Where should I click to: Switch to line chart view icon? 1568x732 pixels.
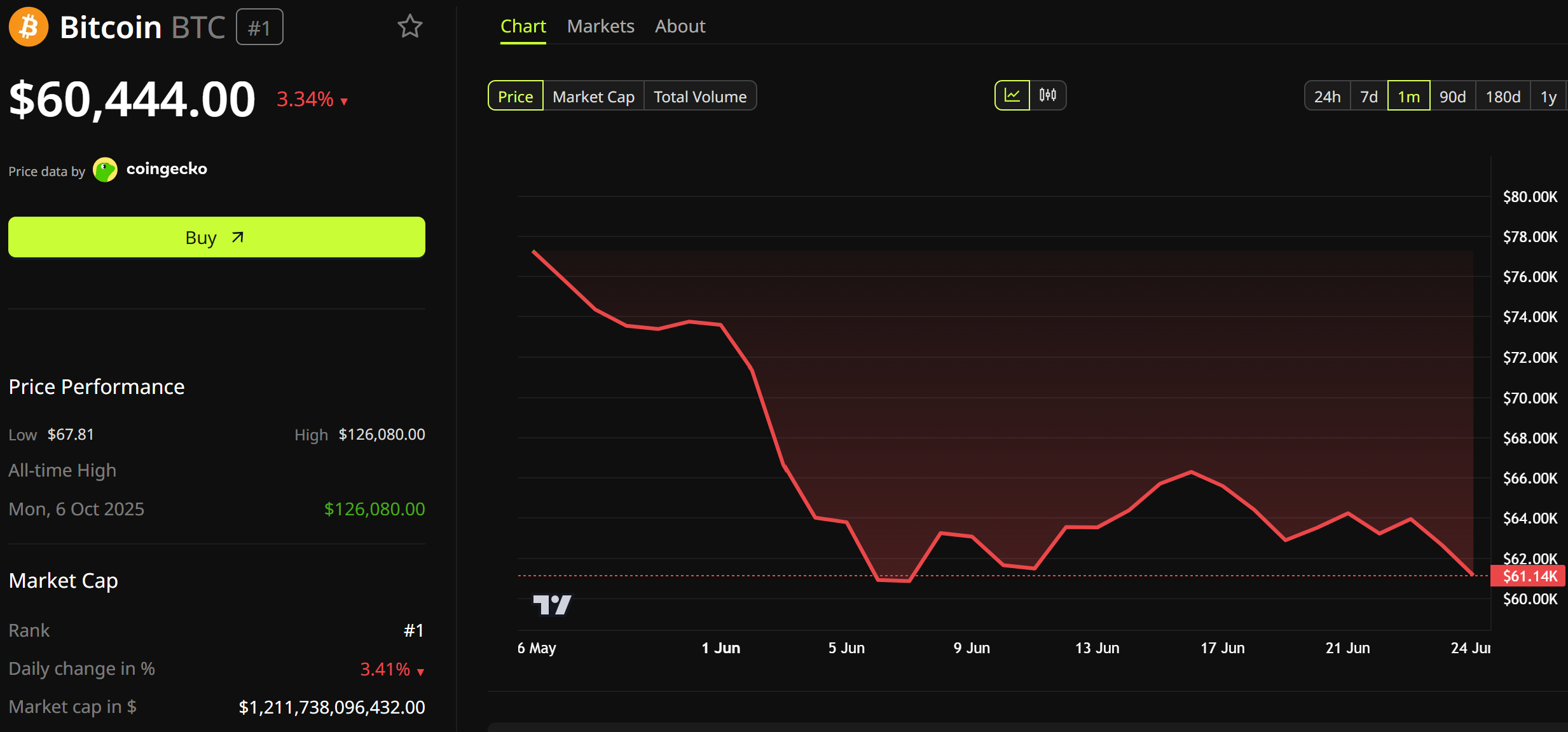(x=1012, y=95)
